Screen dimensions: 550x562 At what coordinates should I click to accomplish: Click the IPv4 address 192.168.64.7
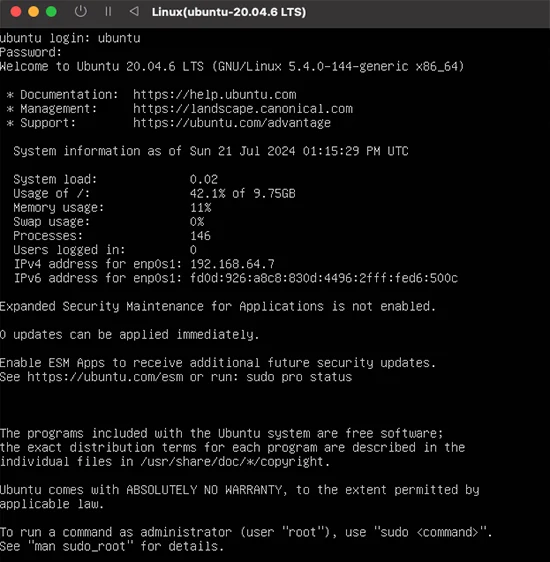pyautogui.click(x=232, y=264)
